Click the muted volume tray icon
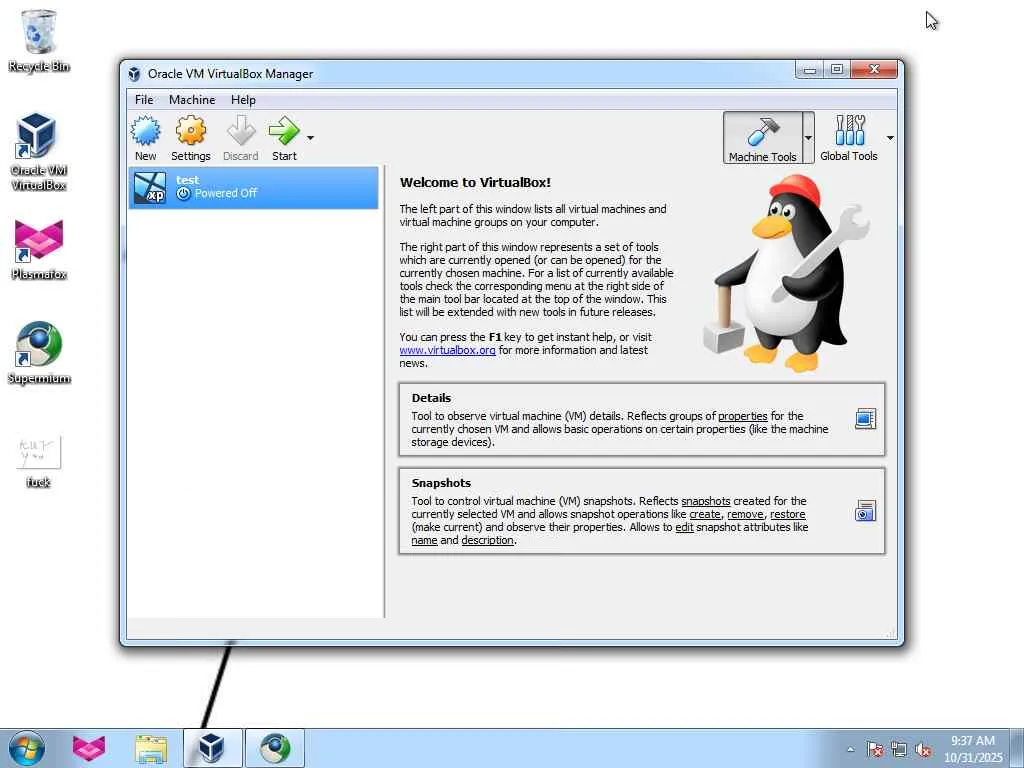1024x768 pixels. click(x=923, y=749)
